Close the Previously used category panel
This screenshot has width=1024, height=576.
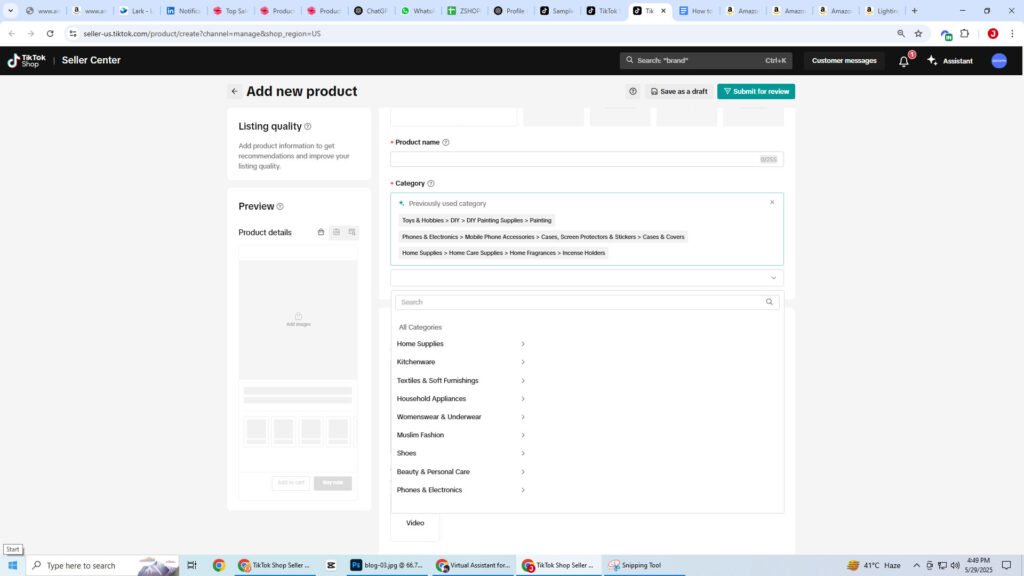tap(772, 202)
